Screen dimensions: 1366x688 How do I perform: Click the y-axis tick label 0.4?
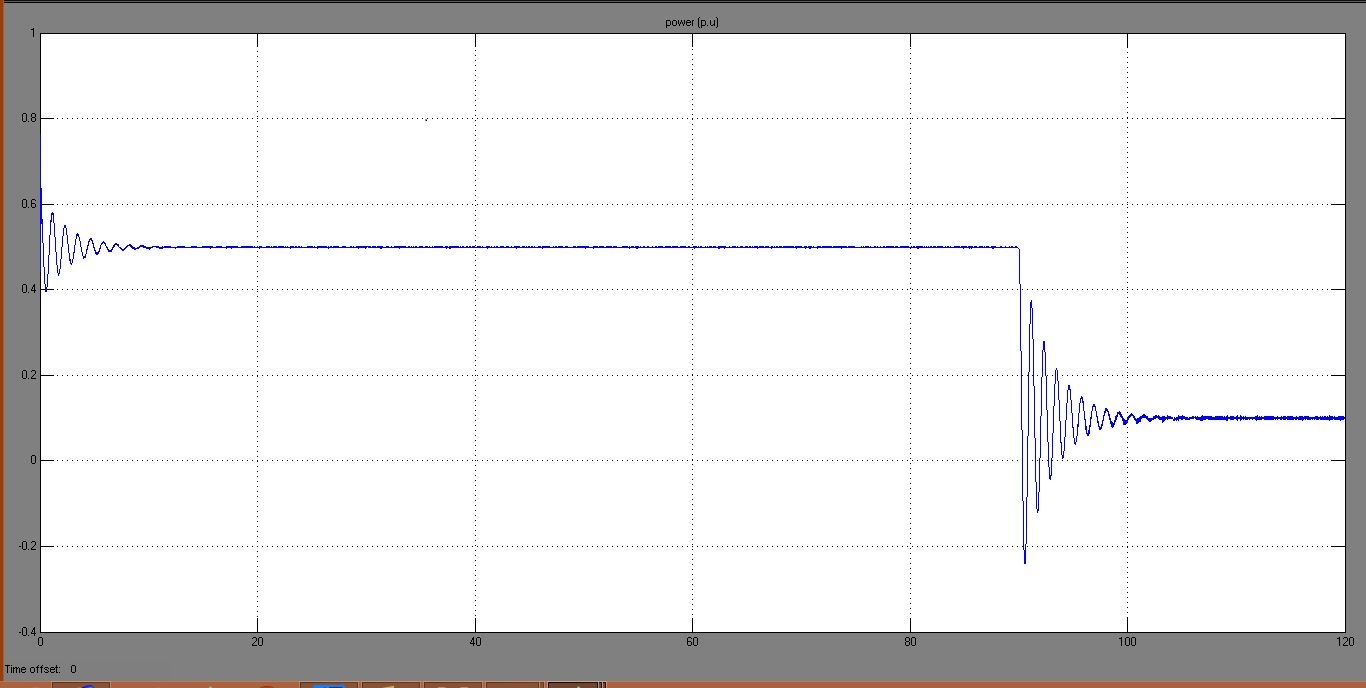28,290
